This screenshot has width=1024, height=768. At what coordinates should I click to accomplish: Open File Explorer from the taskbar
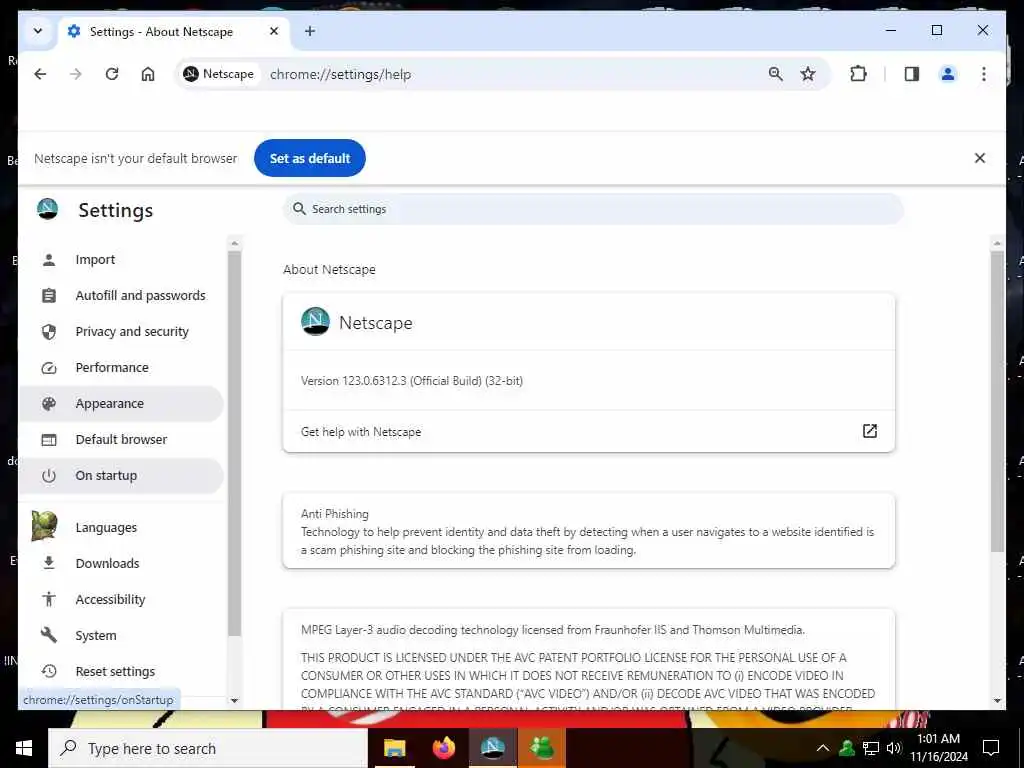tap(394, 748)
